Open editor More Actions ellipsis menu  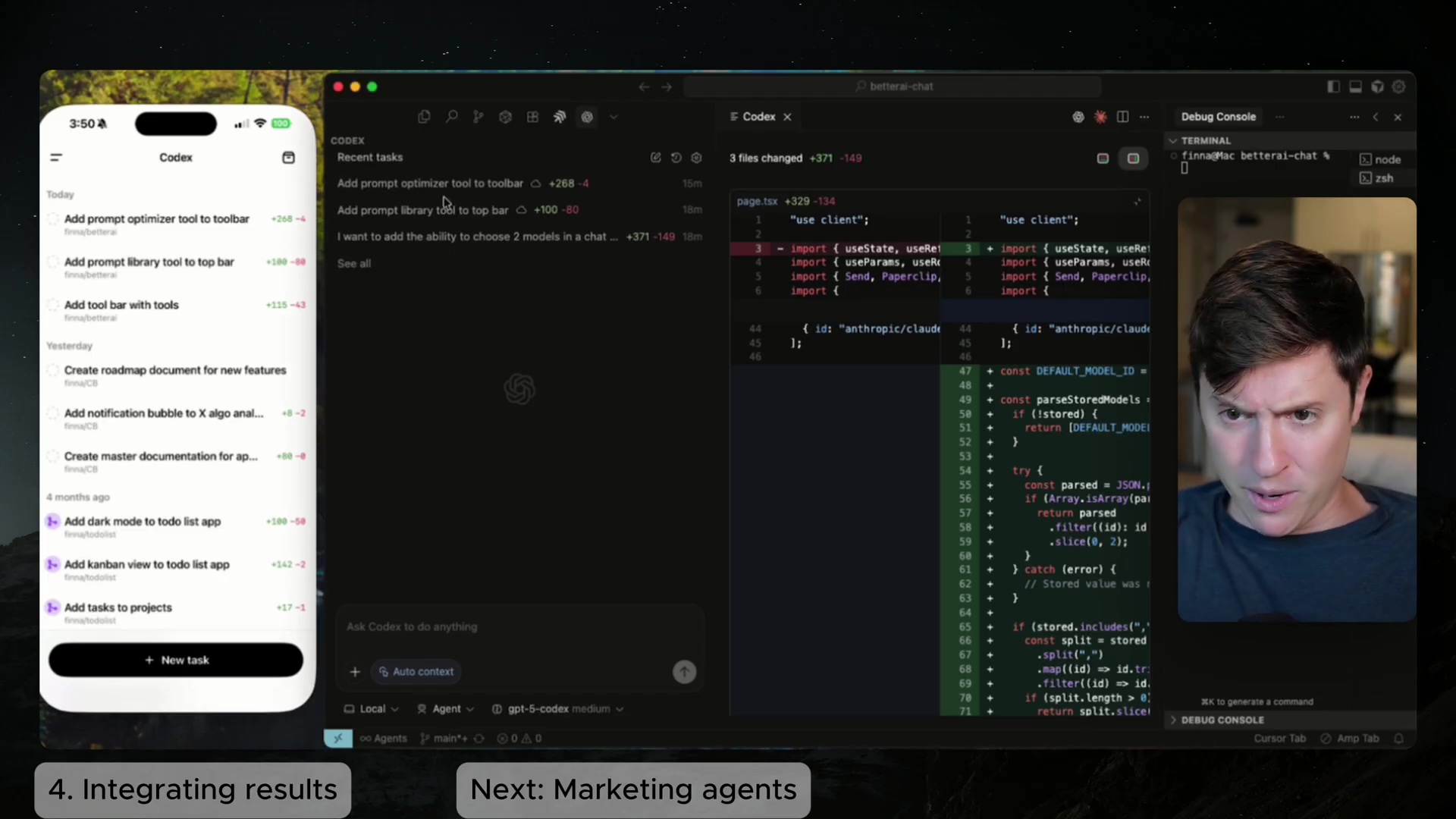(x=1144, y=117)
